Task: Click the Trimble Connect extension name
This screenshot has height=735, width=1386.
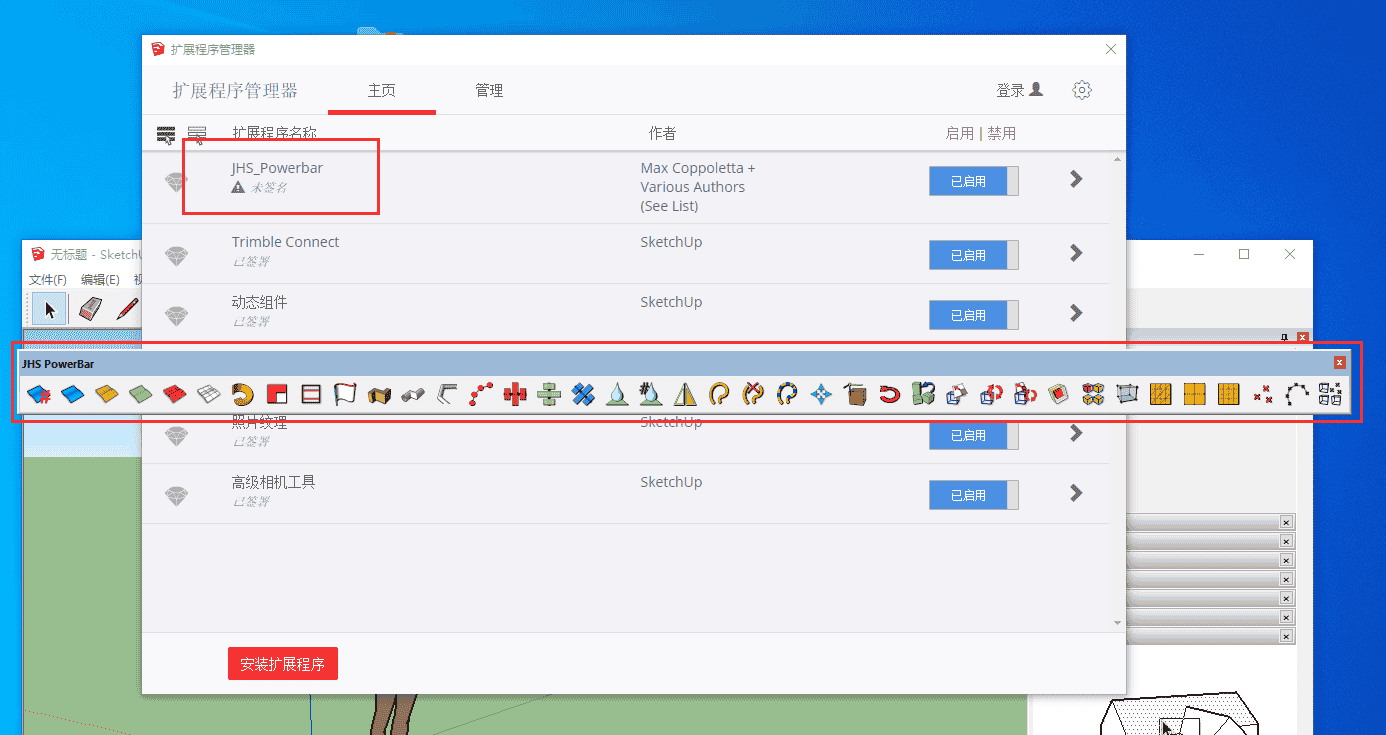Action: (x=285, y=242)
